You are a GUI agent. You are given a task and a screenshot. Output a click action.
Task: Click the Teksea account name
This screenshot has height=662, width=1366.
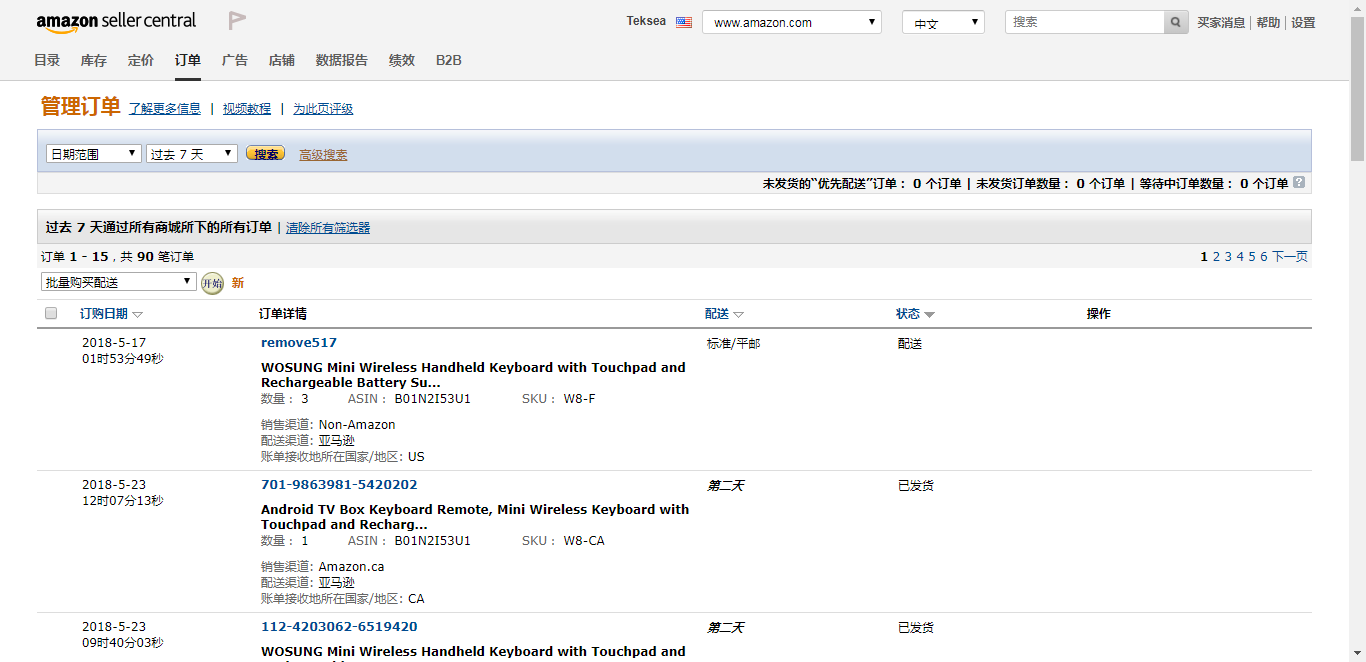(x=646, y=21)
